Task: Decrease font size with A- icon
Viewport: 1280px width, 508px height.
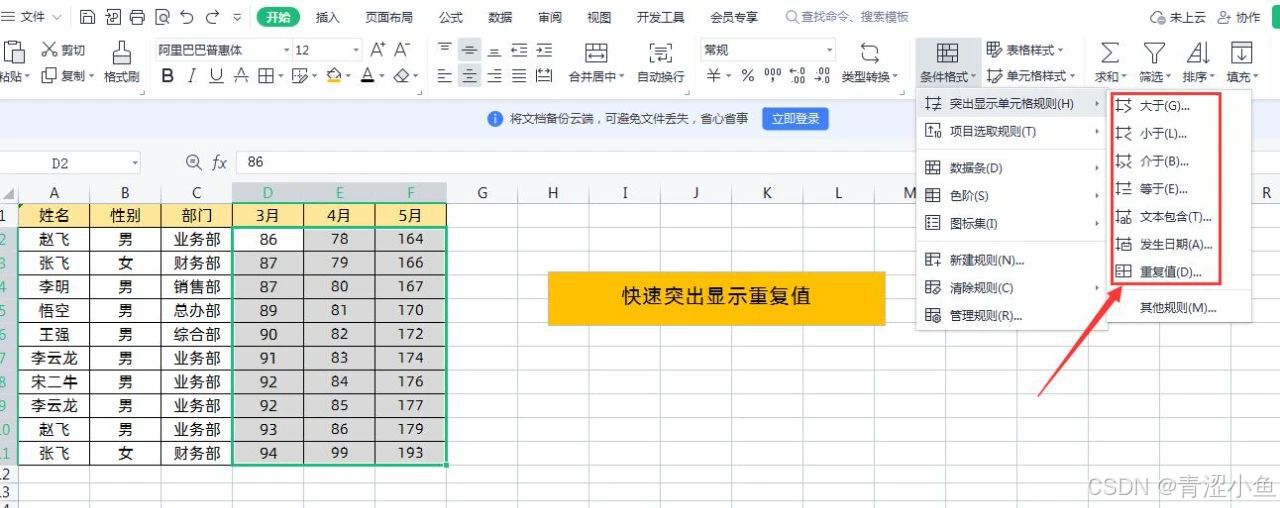Action: click(402, 50)
